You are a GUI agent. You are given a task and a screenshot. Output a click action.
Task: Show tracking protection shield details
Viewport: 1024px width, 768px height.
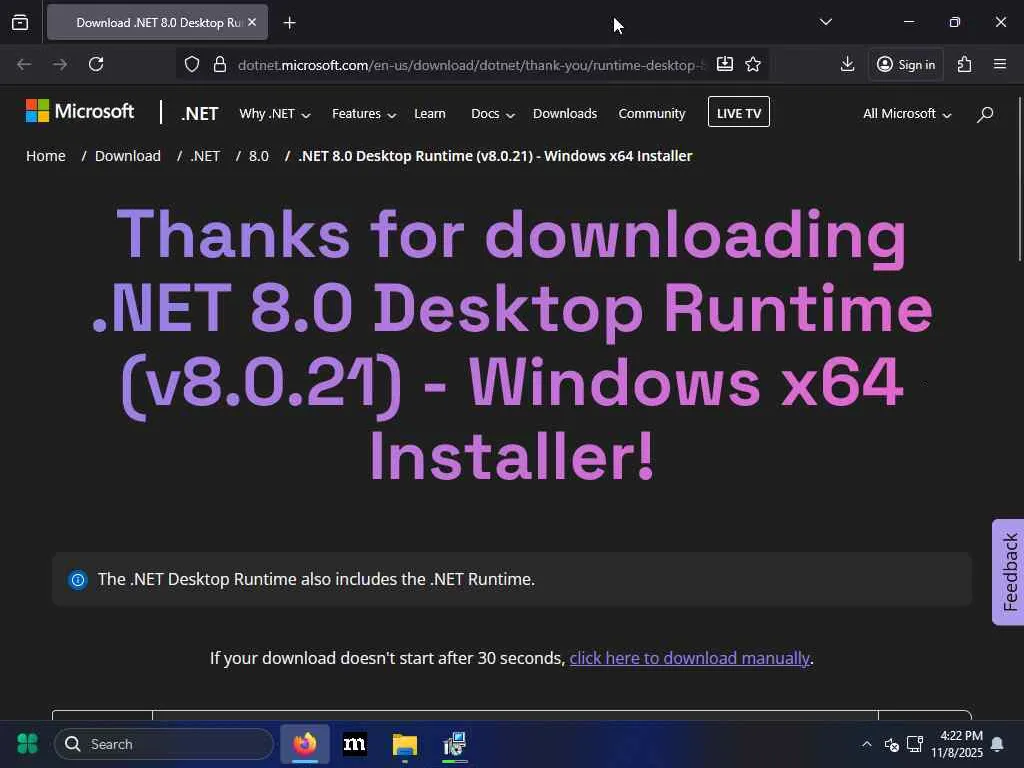(191, 64)
